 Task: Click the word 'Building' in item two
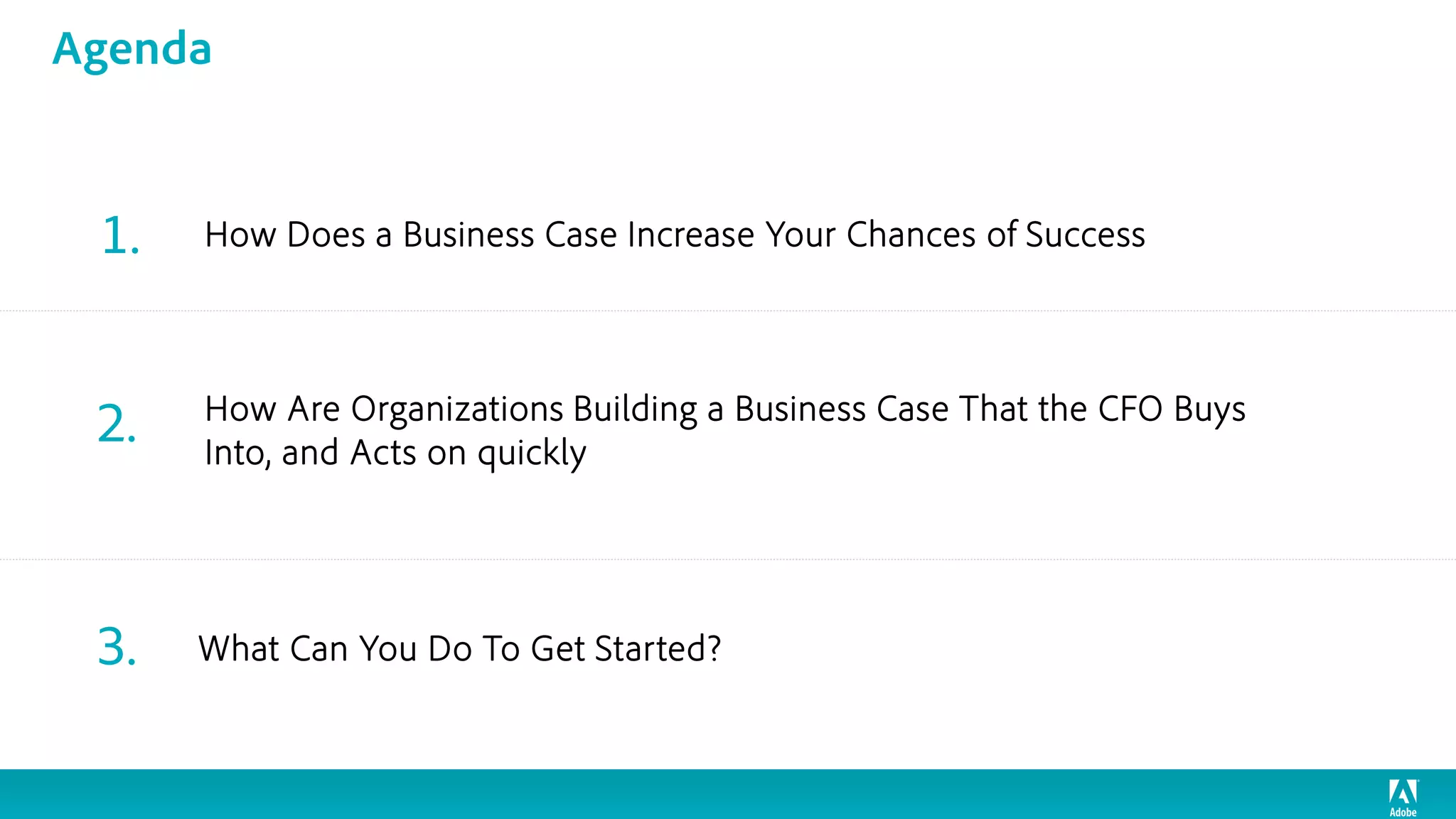click(635, 409)
